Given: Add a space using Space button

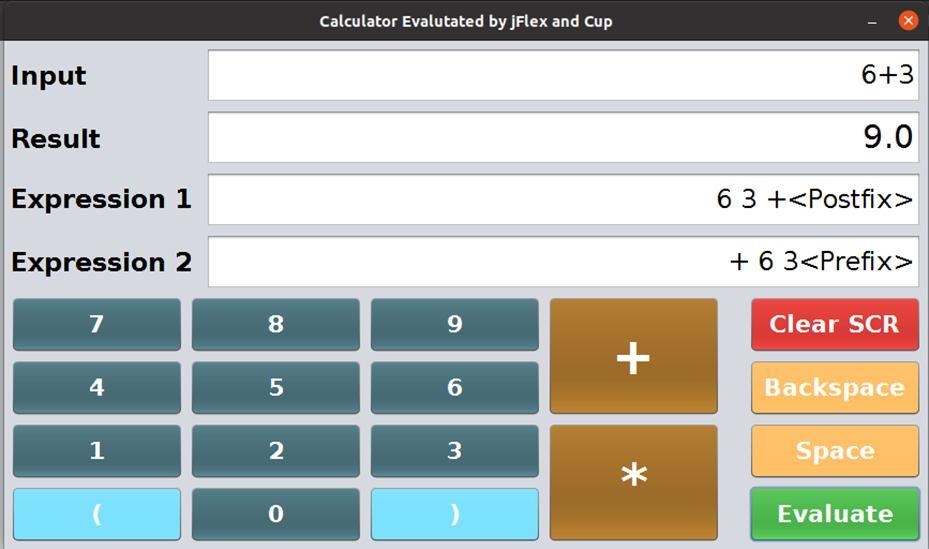Looking at the screenshot, I should pos(834,450).
